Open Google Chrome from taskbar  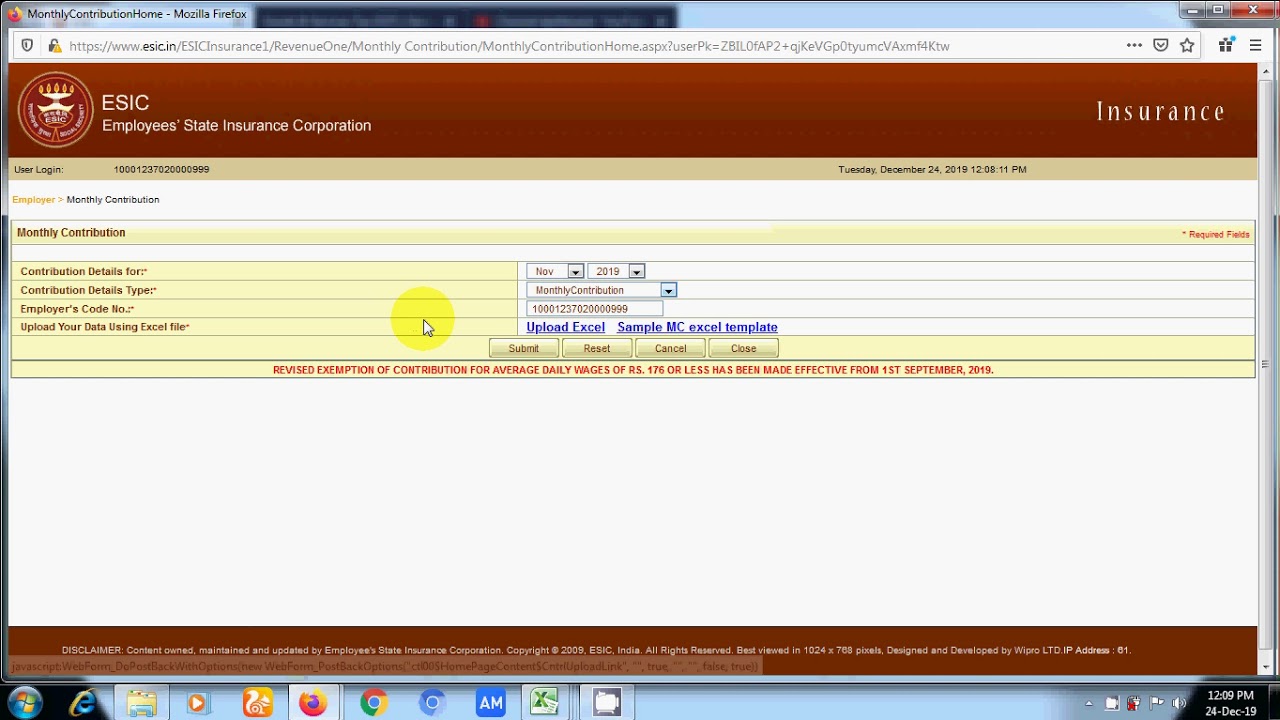pos(373,703)
